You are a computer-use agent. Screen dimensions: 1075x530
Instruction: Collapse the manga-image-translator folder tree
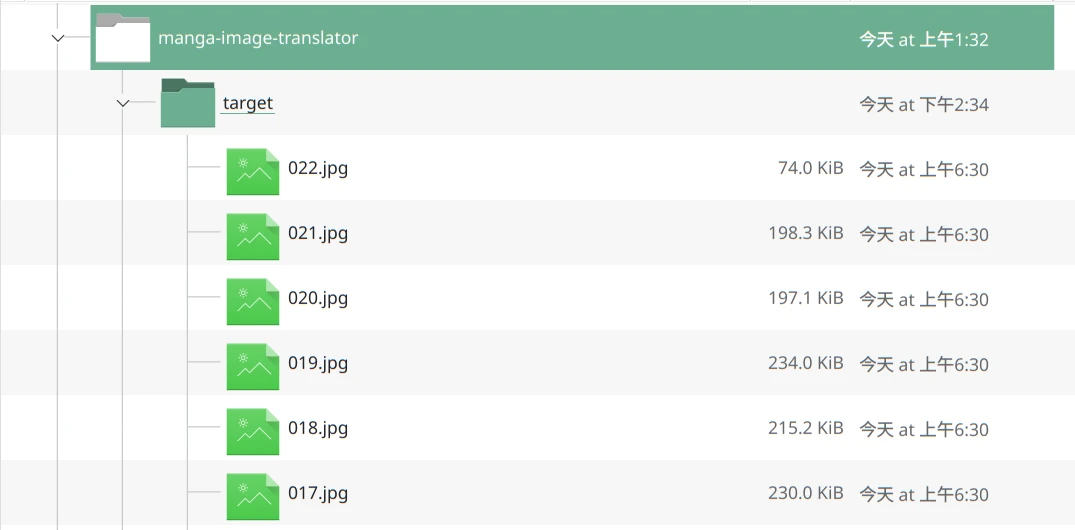point(58,38)
